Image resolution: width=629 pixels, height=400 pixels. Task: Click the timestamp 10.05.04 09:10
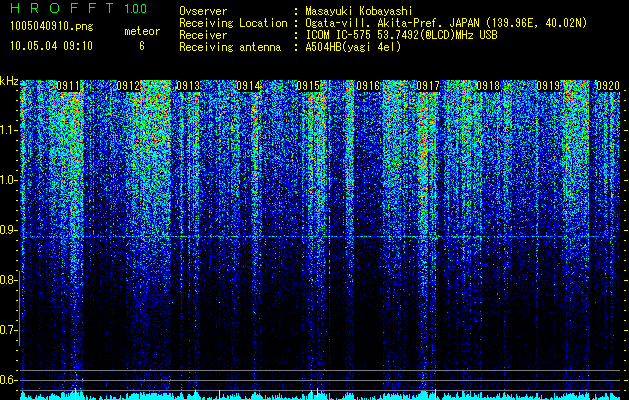point(51,46)
